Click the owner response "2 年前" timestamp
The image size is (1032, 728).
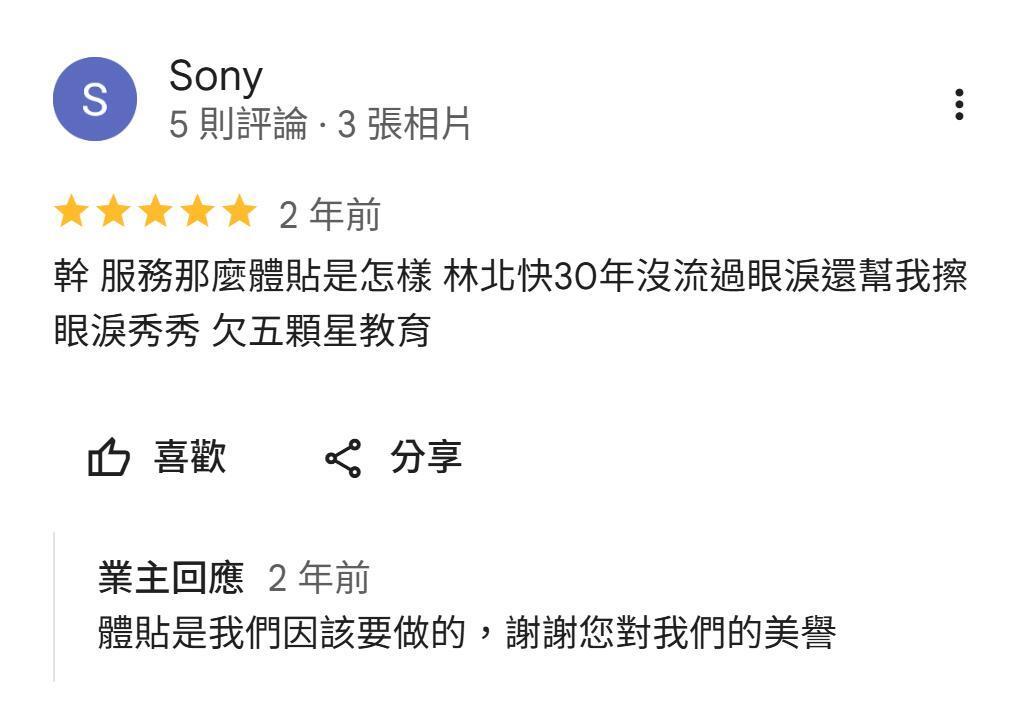pyautogui.click(x=319, y=578)
